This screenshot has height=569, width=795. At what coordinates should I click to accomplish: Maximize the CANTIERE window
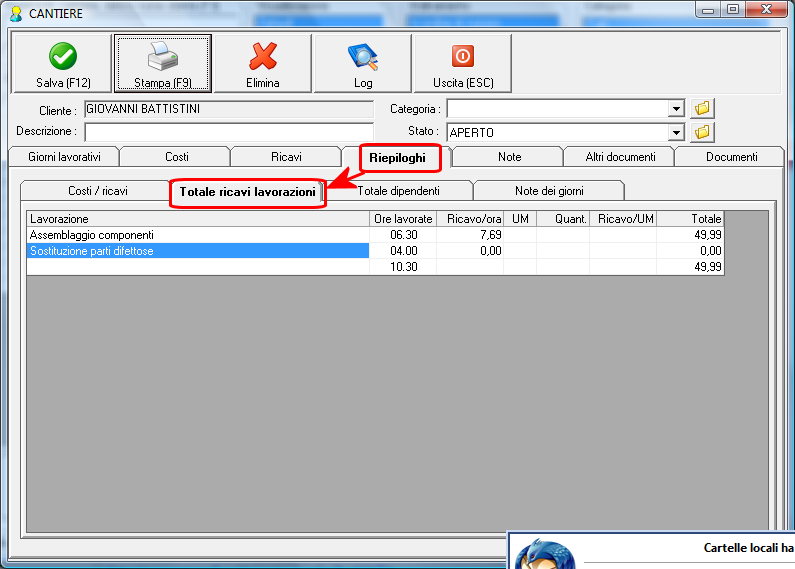[733, 10]
